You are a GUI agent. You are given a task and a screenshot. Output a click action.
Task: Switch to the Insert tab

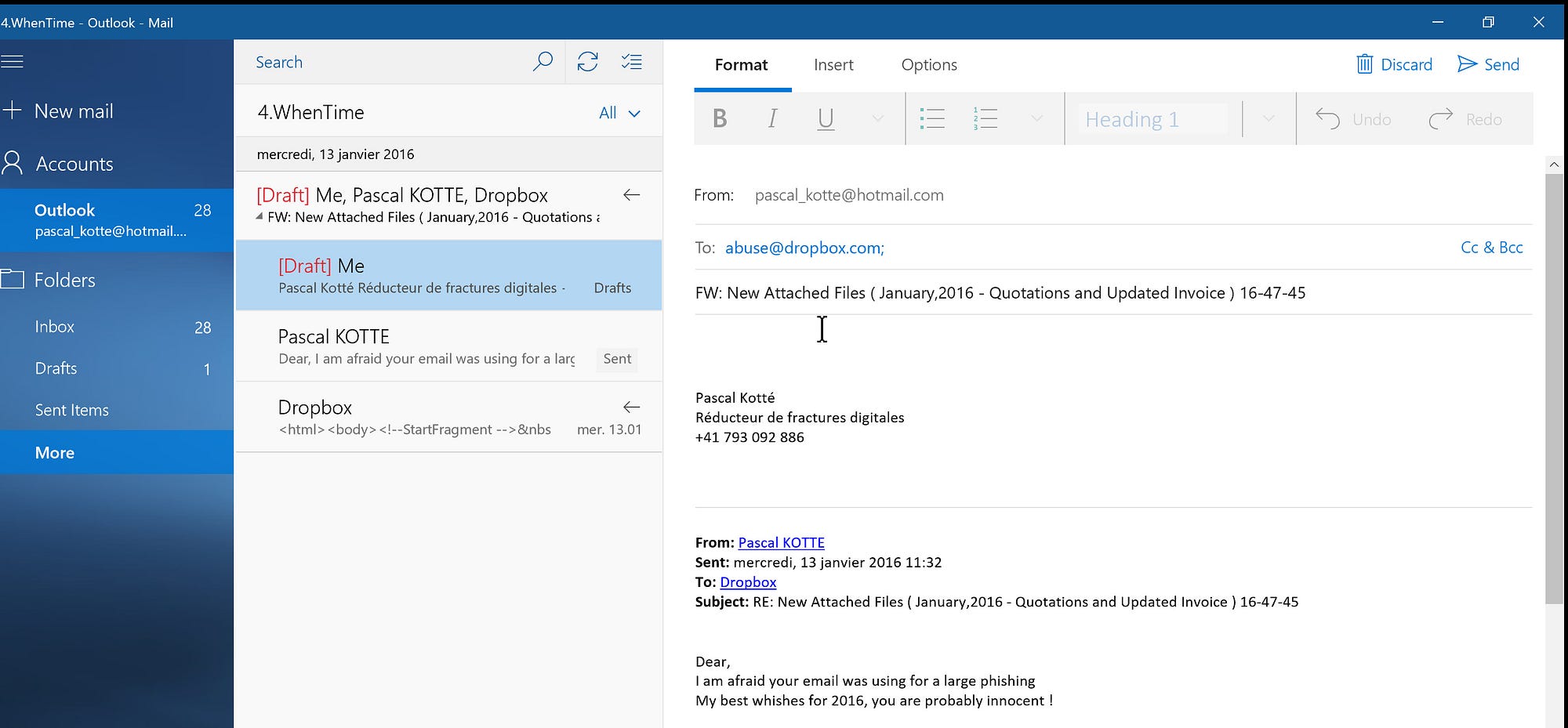(833, 65)
